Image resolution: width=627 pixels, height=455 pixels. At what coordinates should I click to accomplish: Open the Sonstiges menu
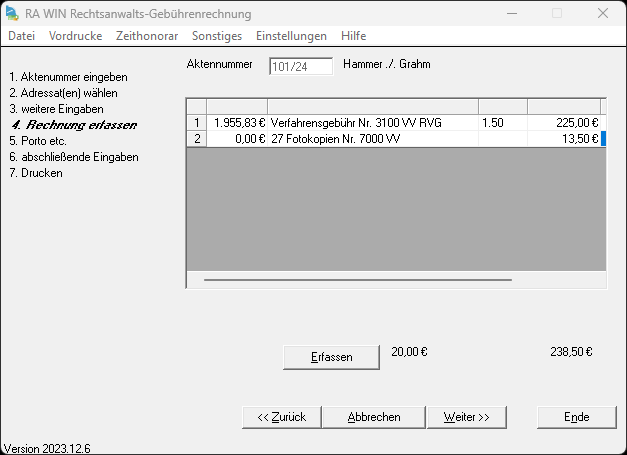pyautogui.click(x=217, y=36)
